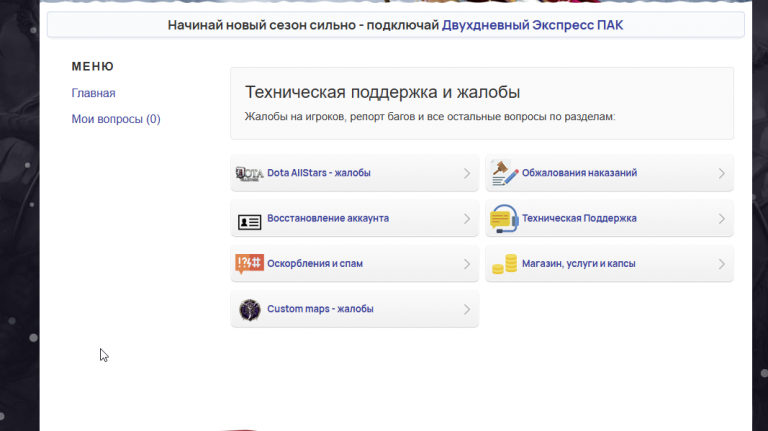The height and width of the screenshot is (431, 768).
Task: Click the МЕНЮ heading text
Action: [x=93, y=67]
